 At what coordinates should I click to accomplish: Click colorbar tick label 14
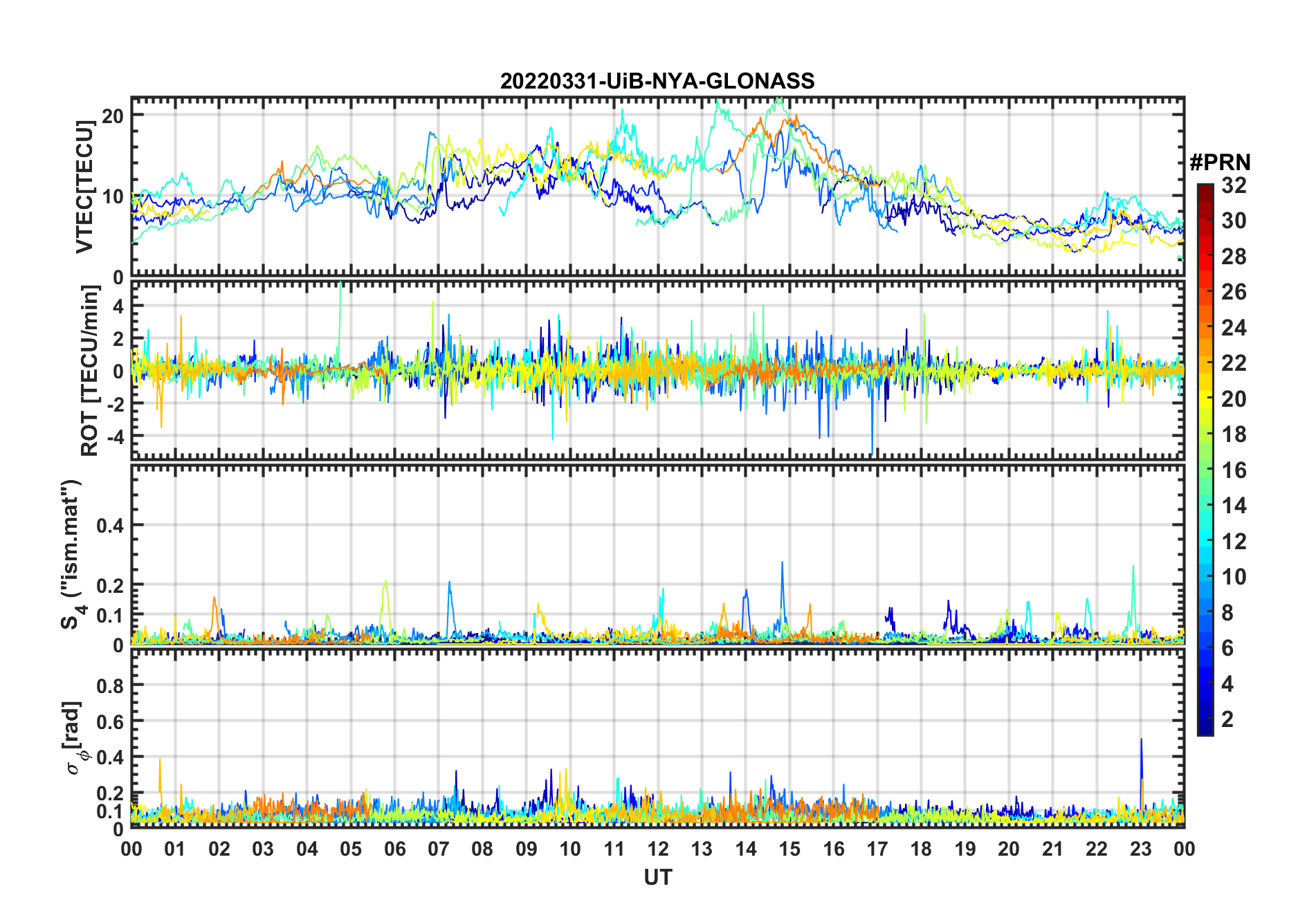[1234, 506]
